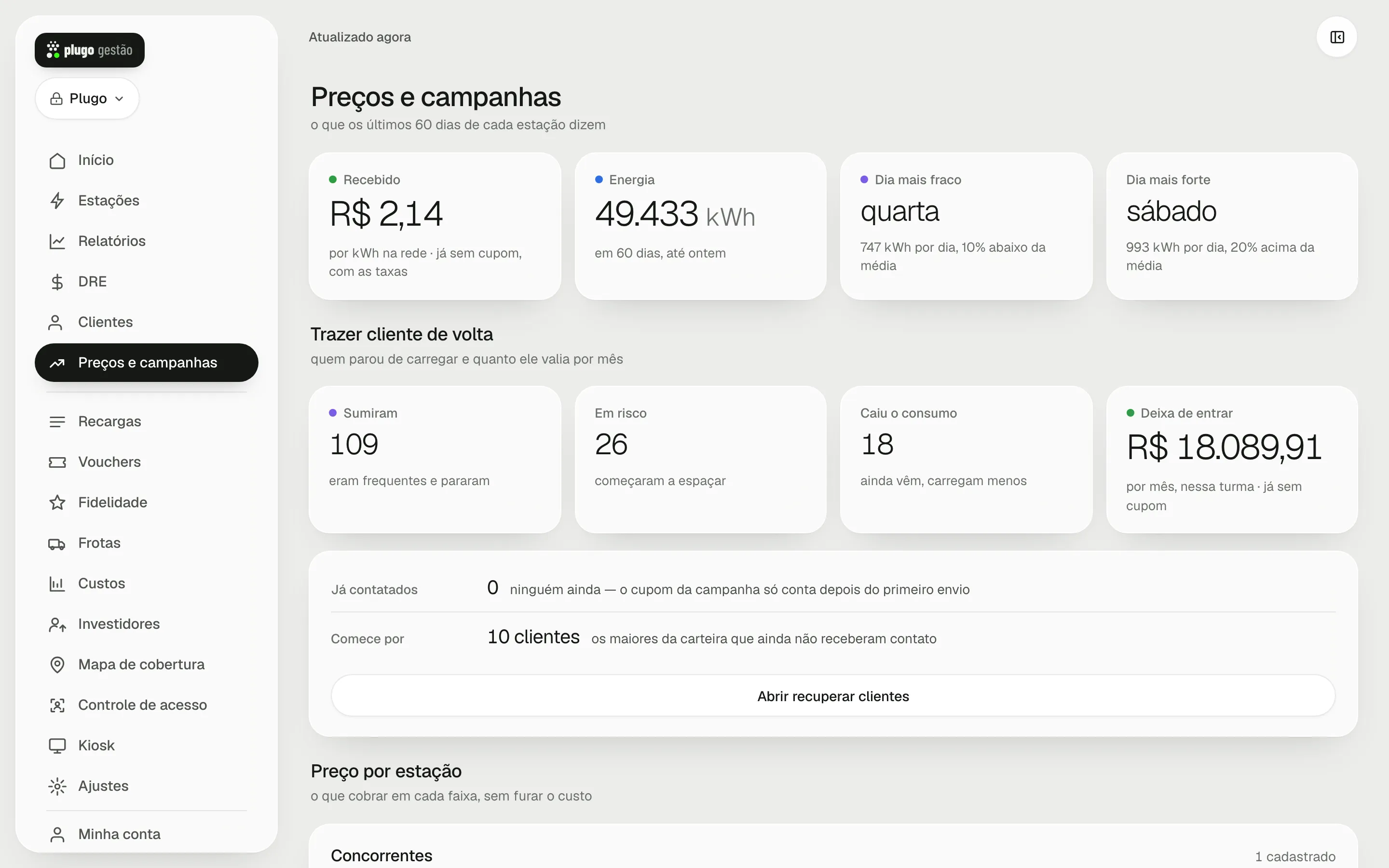Click the '1 cadastrado' text
This screenshot has height=868, width=1389.
1295,856
